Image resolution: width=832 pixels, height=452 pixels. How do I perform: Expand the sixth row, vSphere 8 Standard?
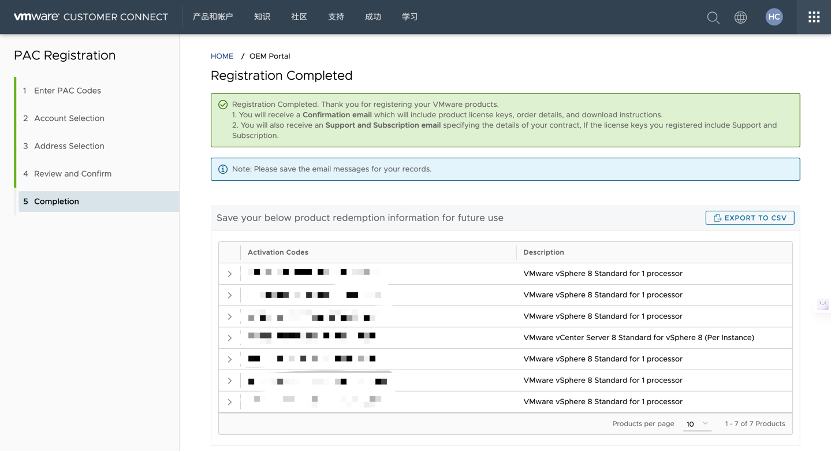coord(229,381)
